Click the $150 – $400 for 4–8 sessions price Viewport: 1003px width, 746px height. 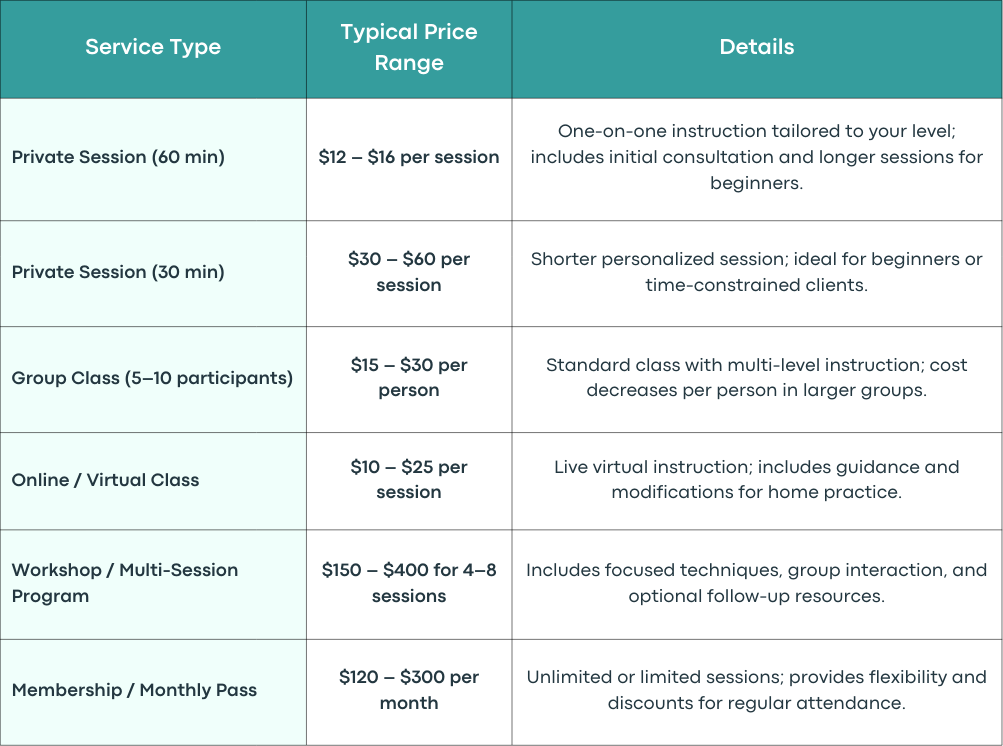point(409,583)
